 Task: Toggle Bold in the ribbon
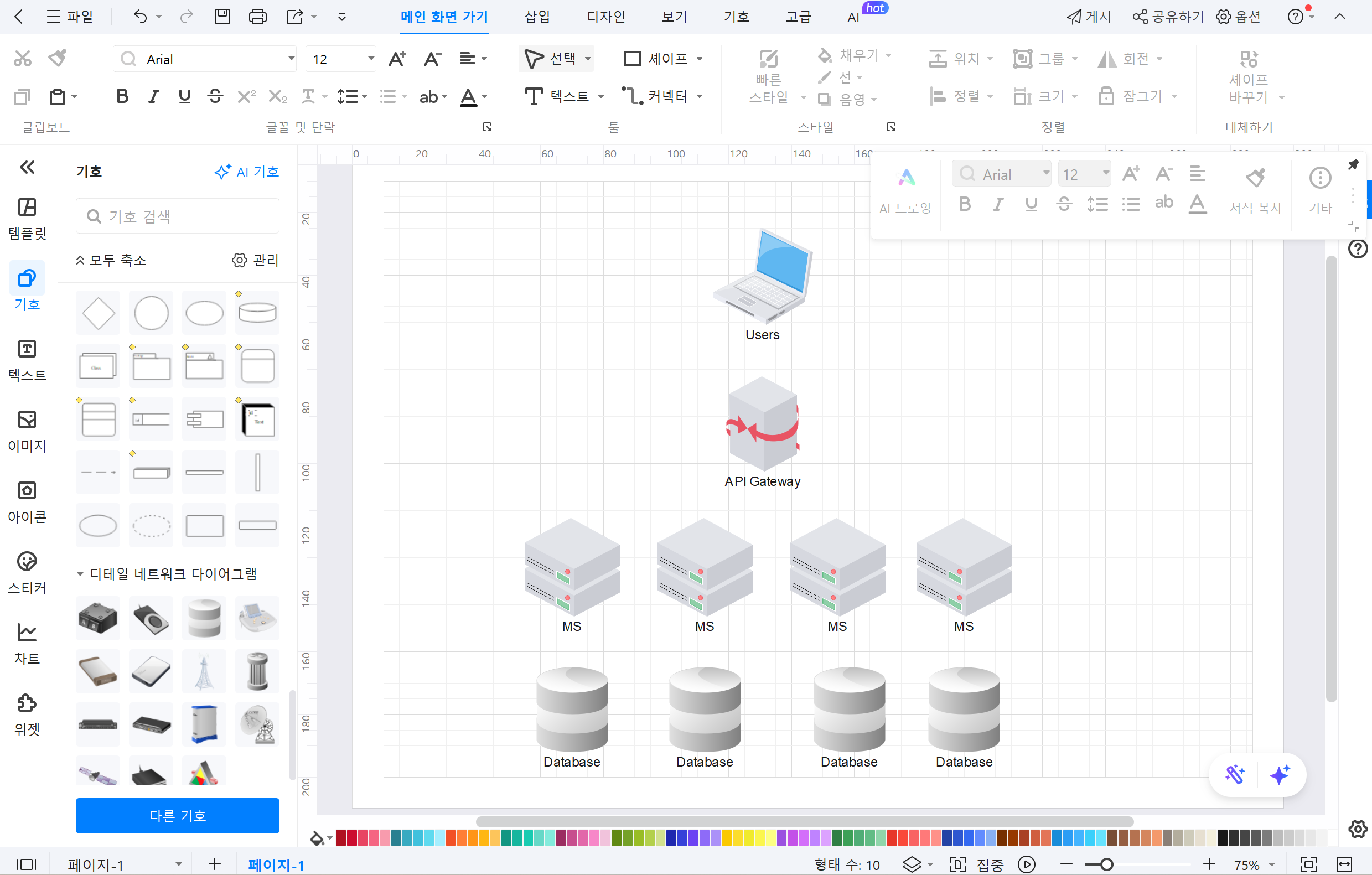(122, 96)
